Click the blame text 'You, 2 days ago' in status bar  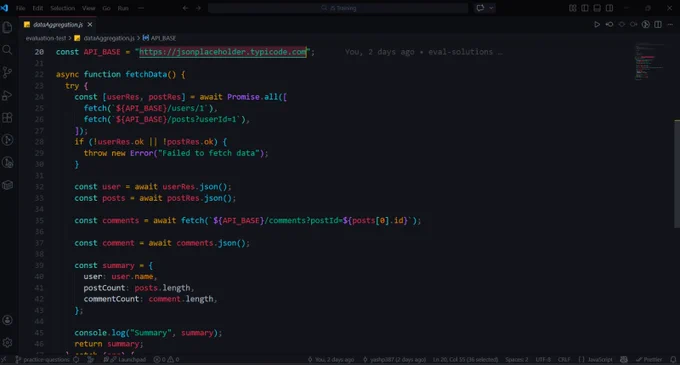(331, 359)
